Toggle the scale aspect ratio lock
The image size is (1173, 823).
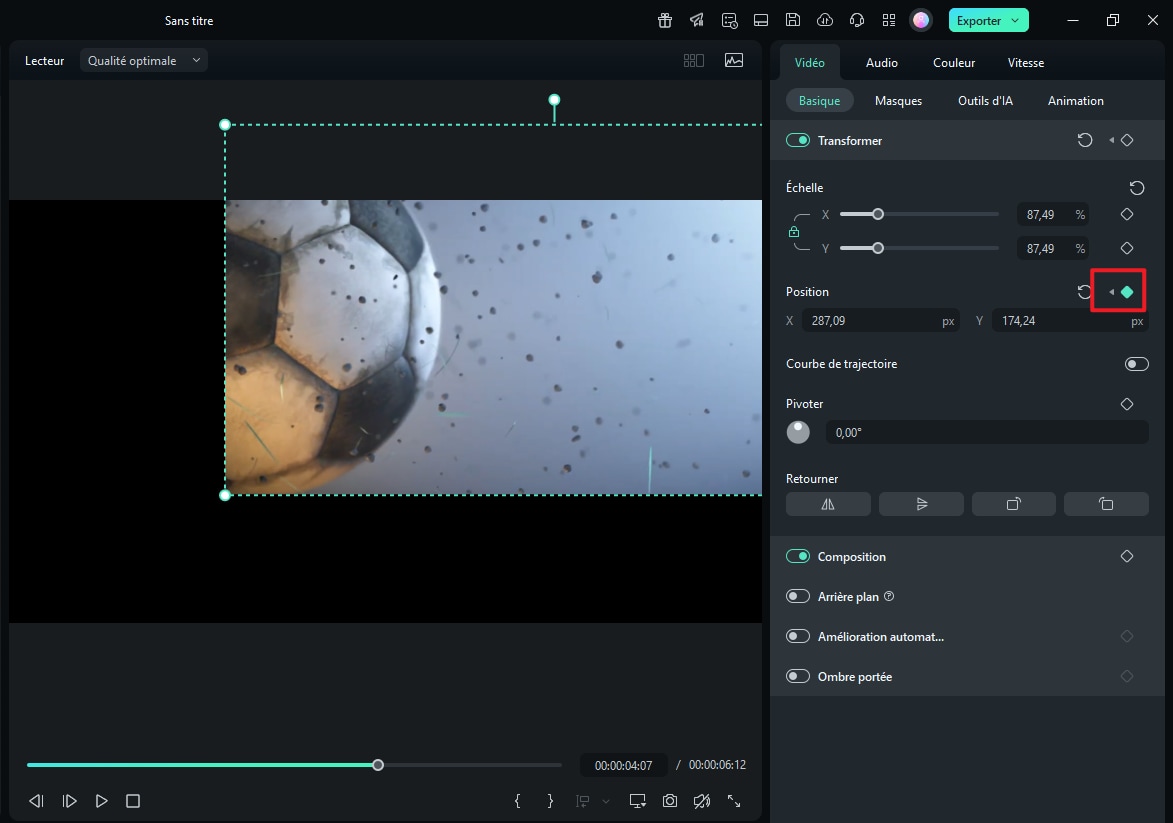click(794, 232)
